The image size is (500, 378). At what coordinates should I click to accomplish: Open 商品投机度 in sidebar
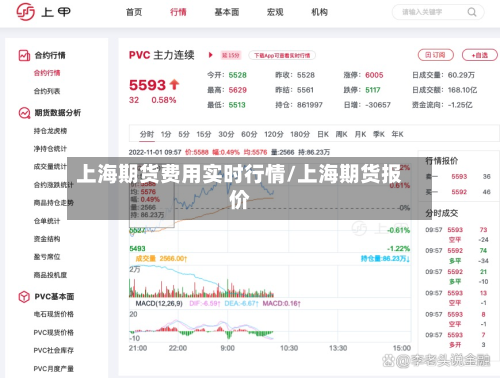pos(50,275)
